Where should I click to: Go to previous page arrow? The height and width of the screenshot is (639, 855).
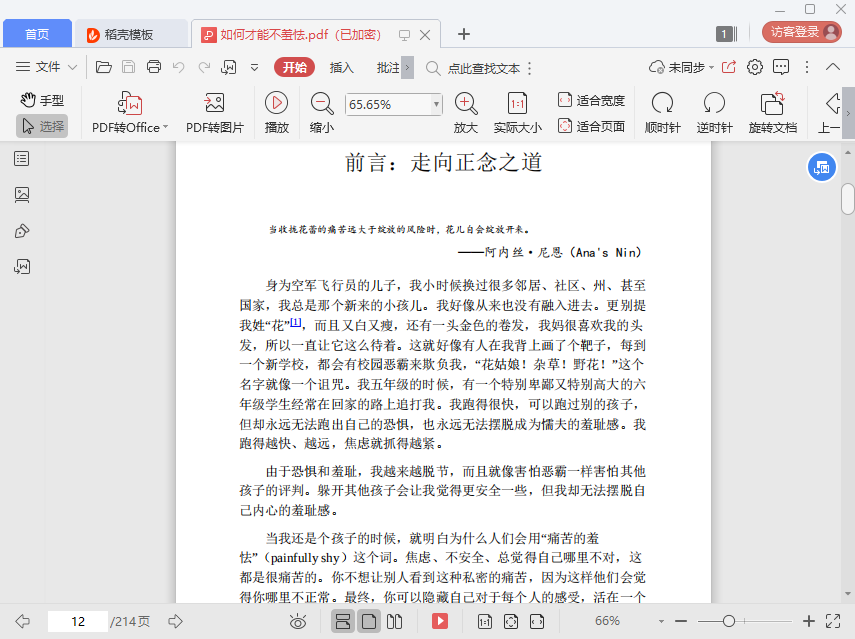22,621
